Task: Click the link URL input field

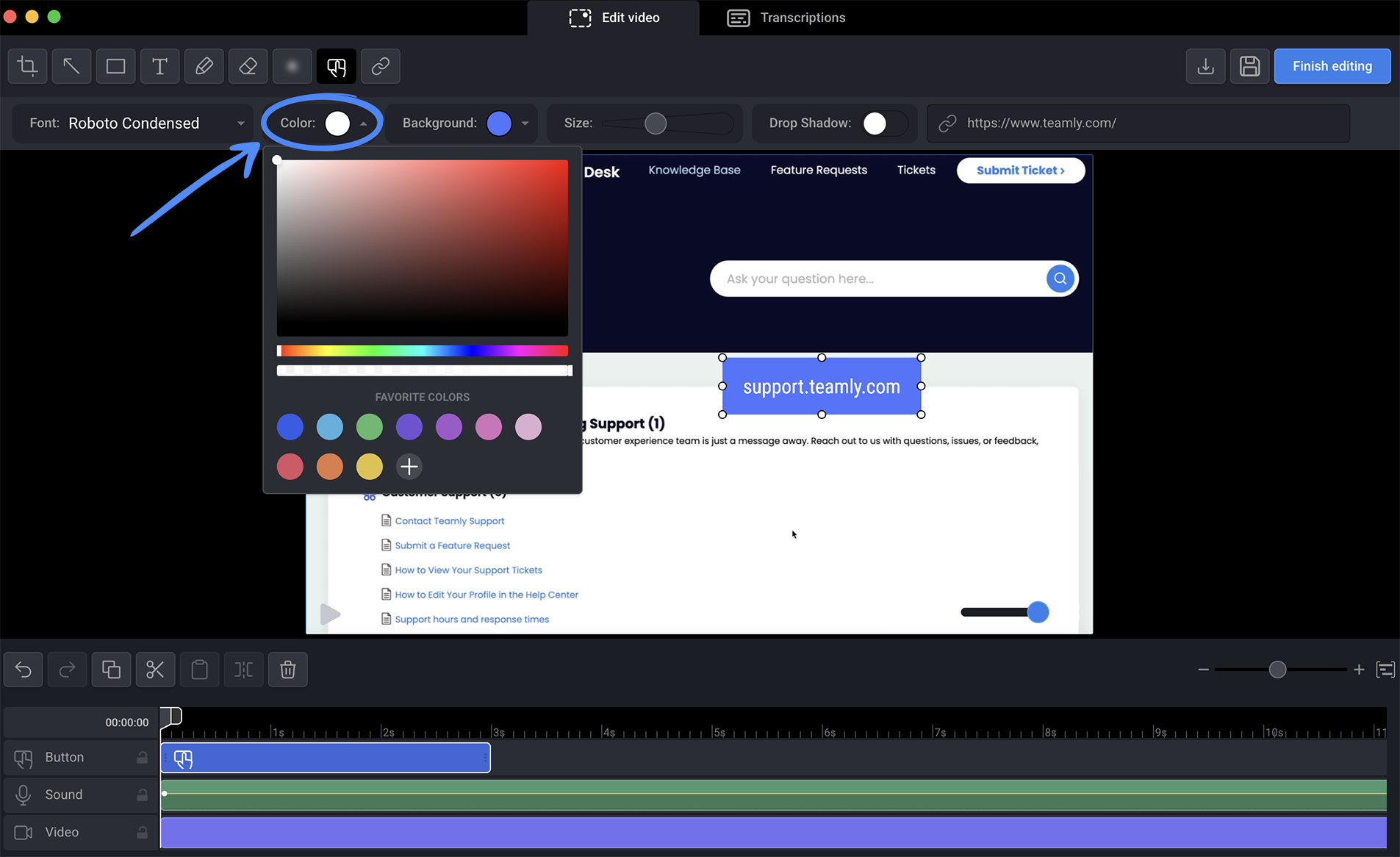Action: click(1138, 123)
